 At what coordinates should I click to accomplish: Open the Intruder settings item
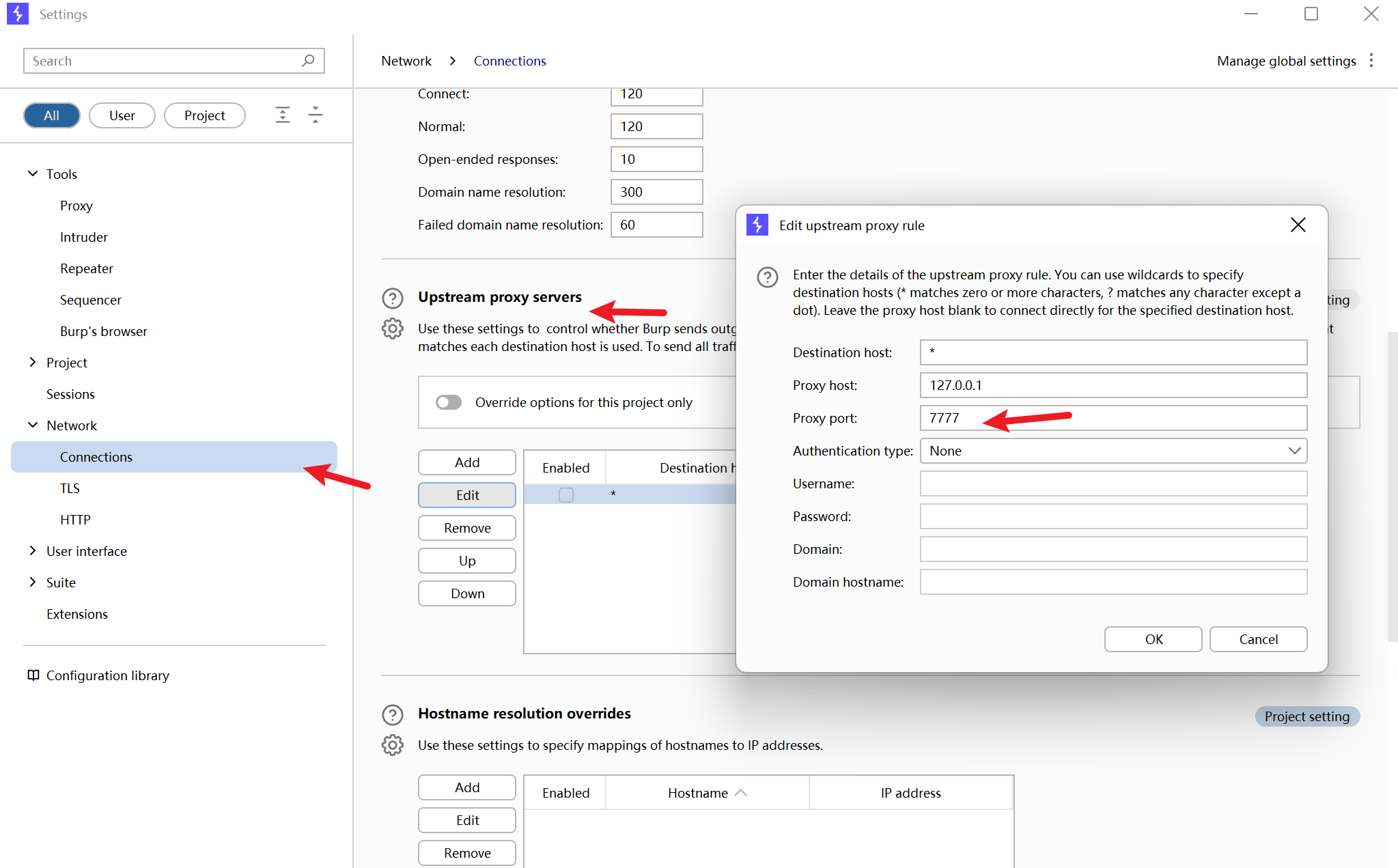84,237
